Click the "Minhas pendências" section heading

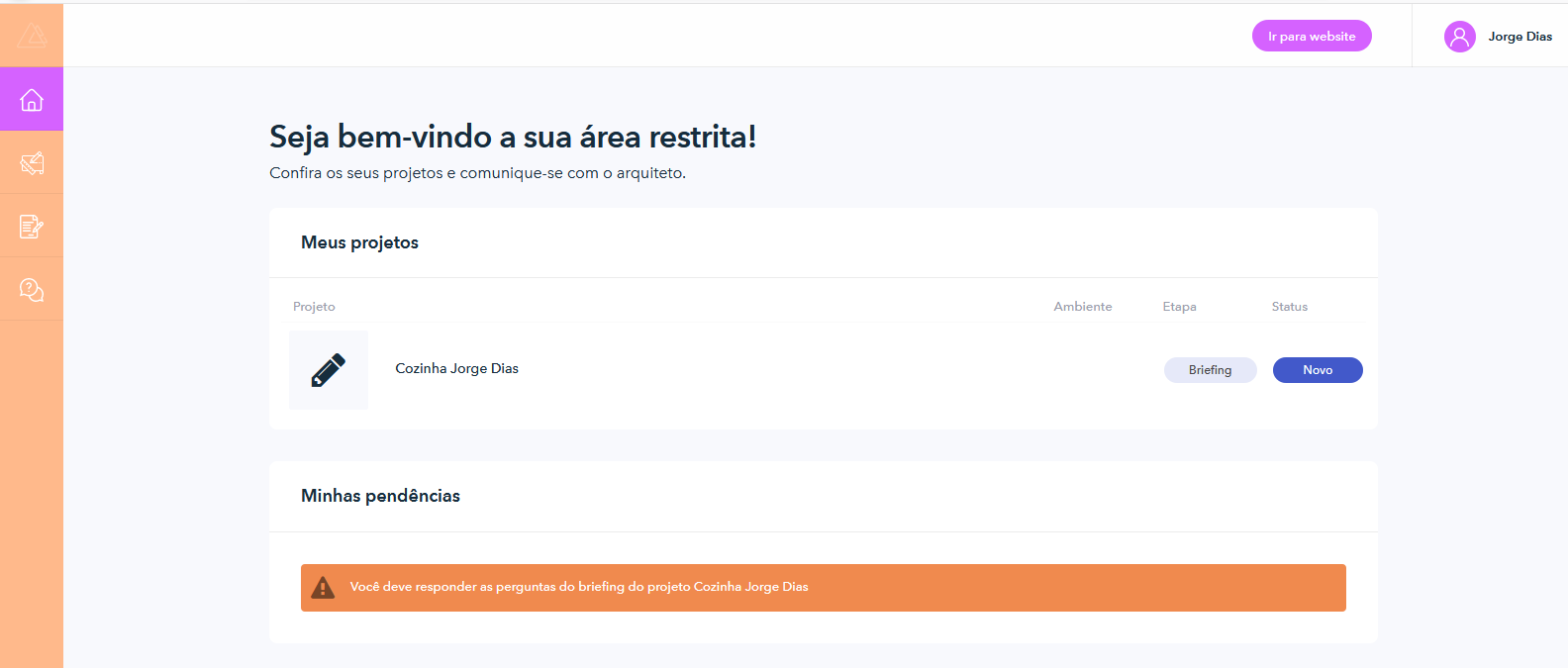coord(380,496)
